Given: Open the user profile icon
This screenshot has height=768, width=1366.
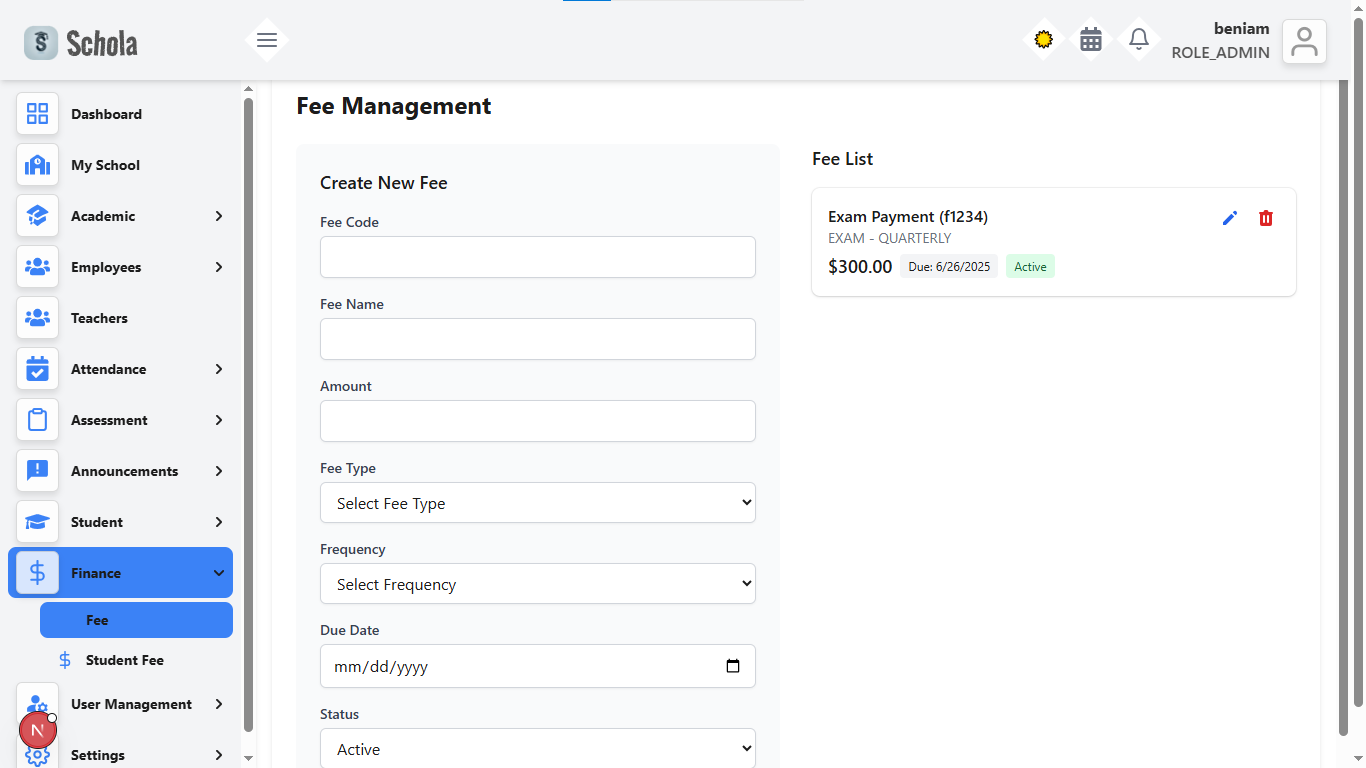Looking at the screenshot, I should 1304,41.
